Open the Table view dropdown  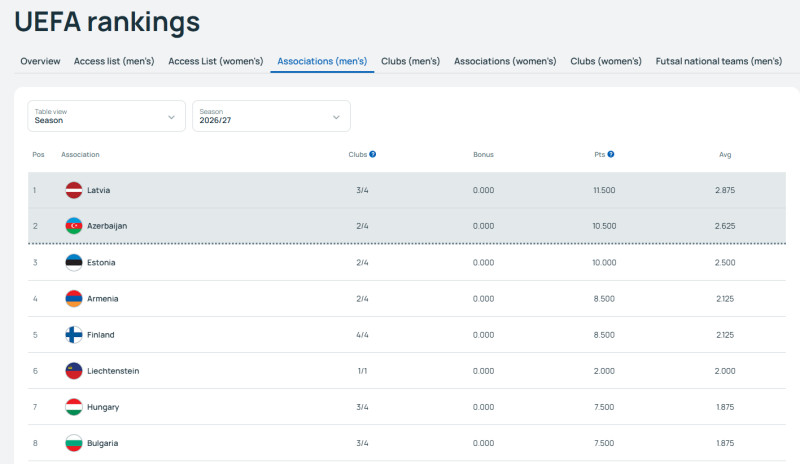[106, 116]
